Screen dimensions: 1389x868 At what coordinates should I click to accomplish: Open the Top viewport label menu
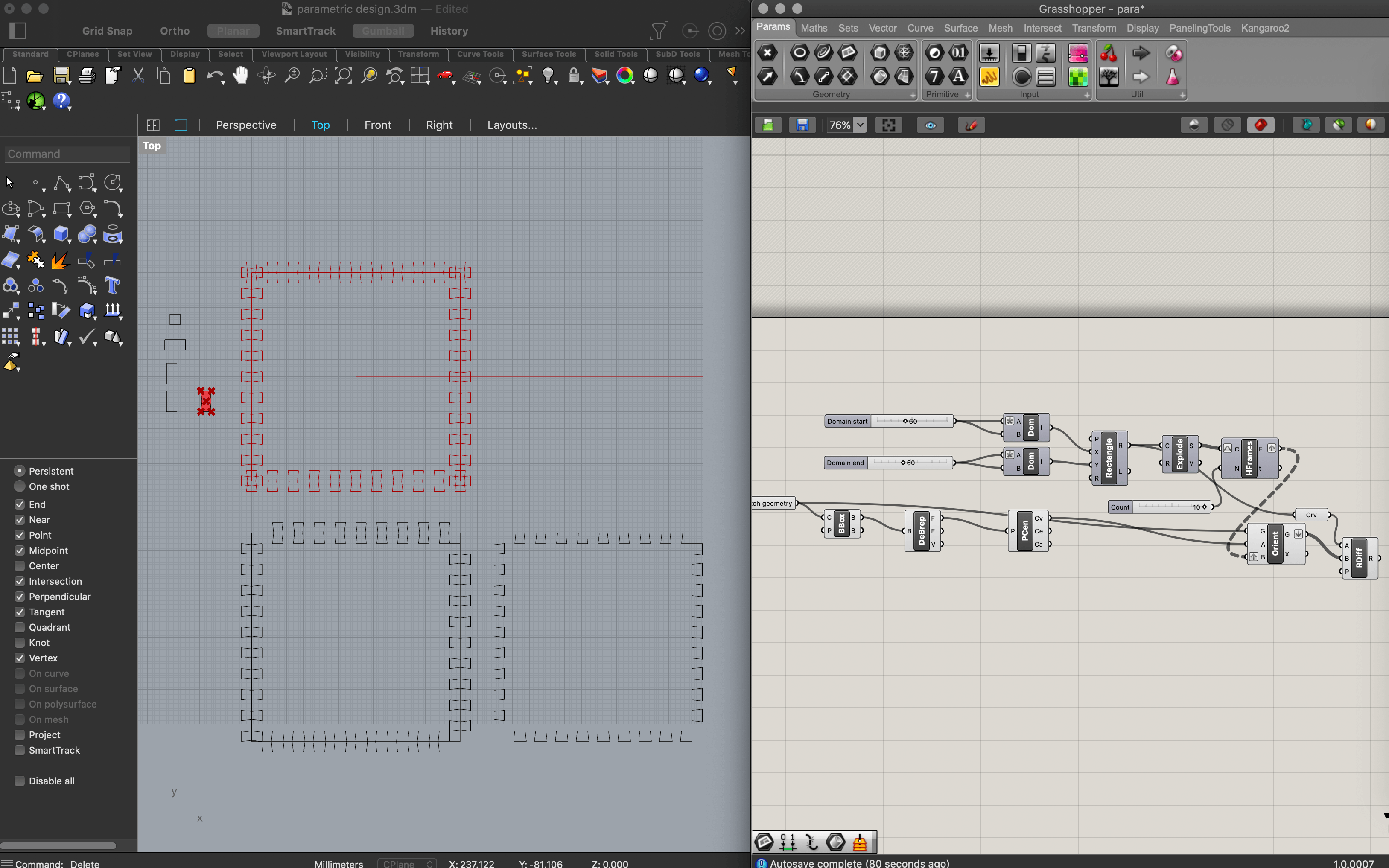tap(152, 146)
